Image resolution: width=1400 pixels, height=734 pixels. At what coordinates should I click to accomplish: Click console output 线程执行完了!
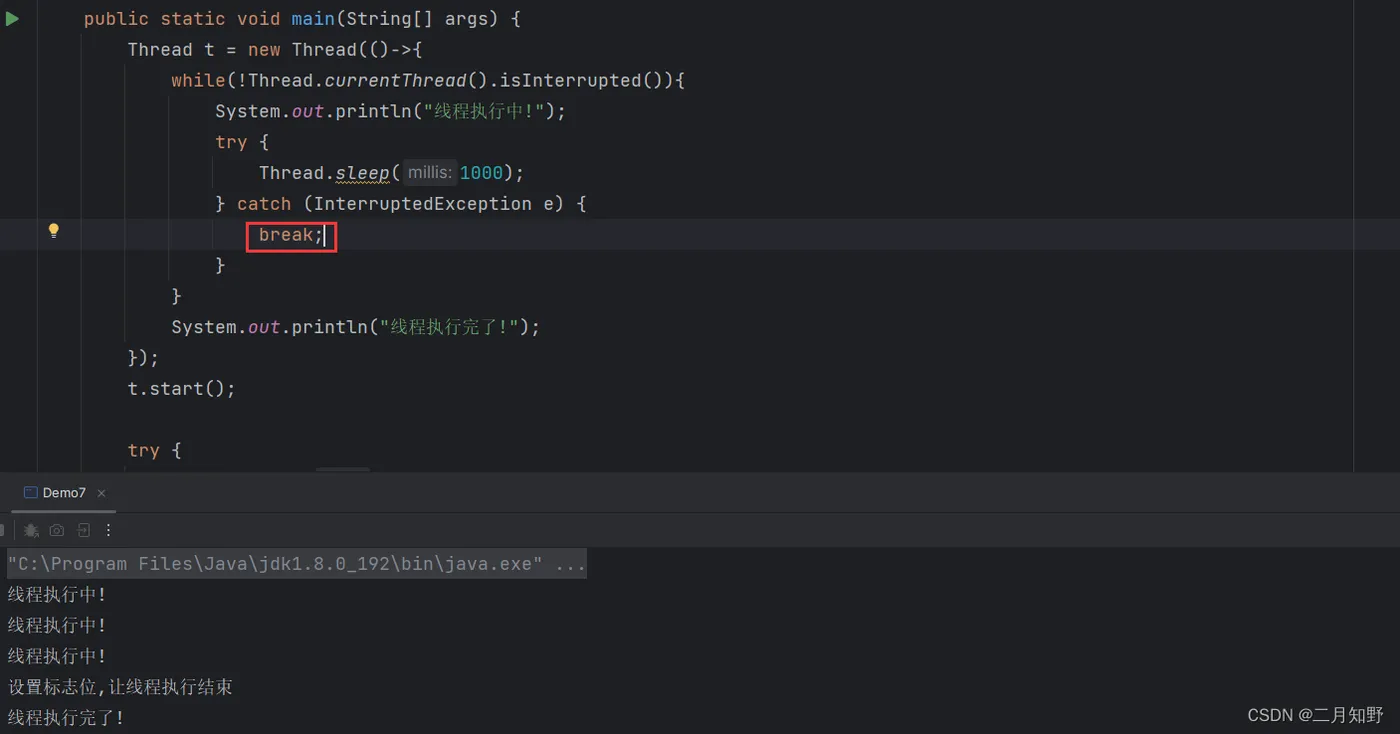pyautogui.click(x=66, y=717)
